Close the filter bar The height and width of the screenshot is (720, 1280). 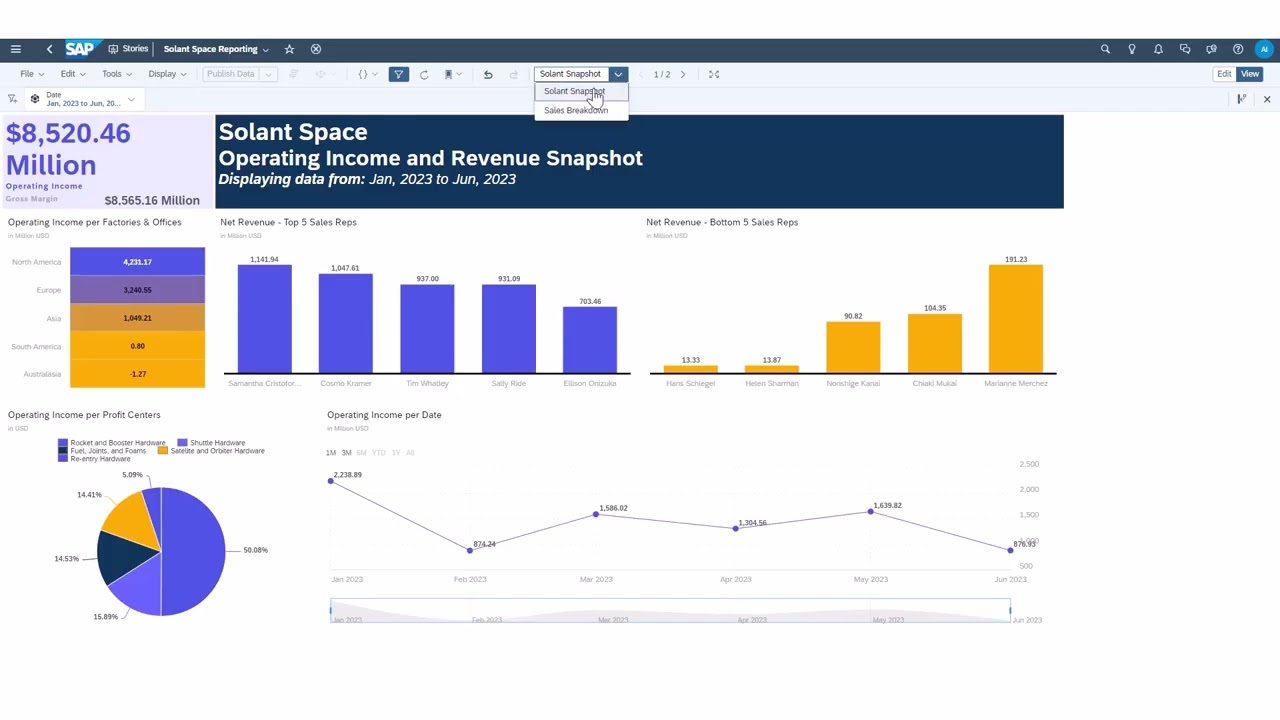point(1267,99)
